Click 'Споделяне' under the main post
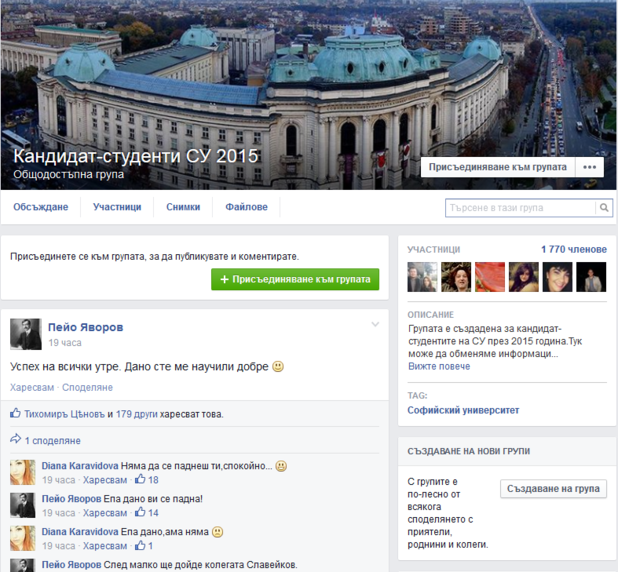The width and height of the screenshot is (618, 572). click(87, 388)
